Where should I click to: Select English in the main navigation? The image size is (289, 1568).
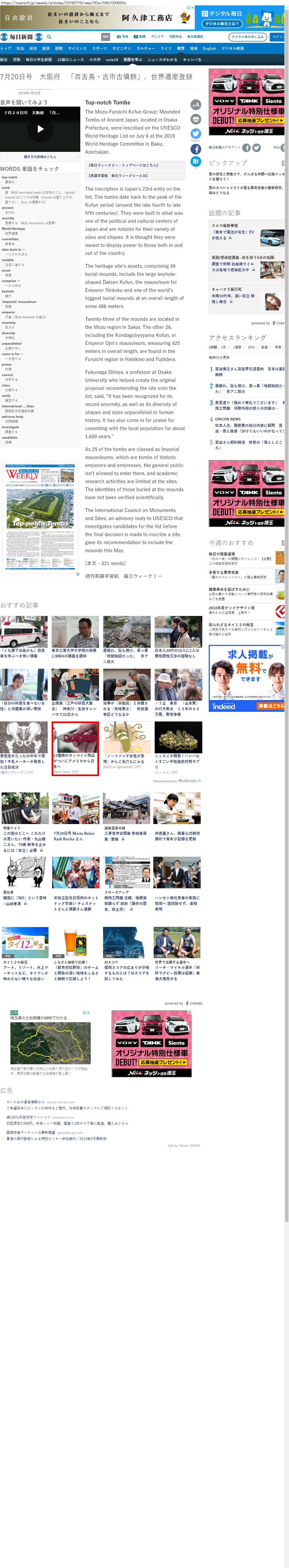coord(209,48)
